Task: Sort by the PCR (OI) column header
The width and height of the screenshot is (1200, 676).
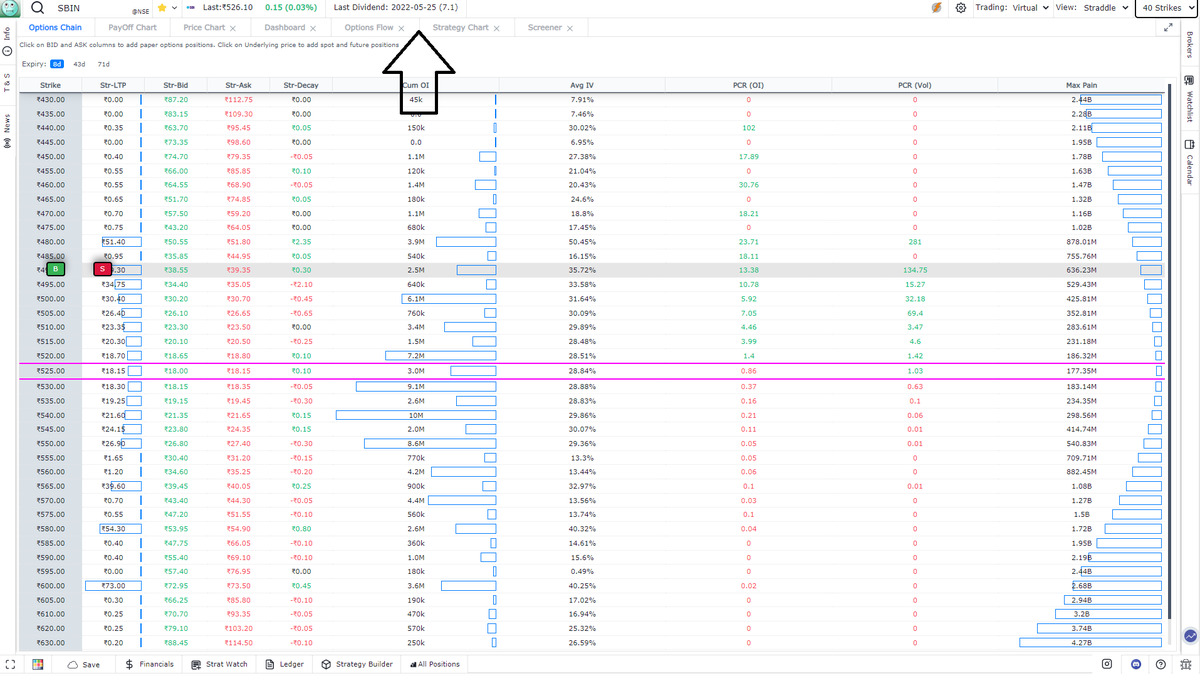Action: (748, 85)
